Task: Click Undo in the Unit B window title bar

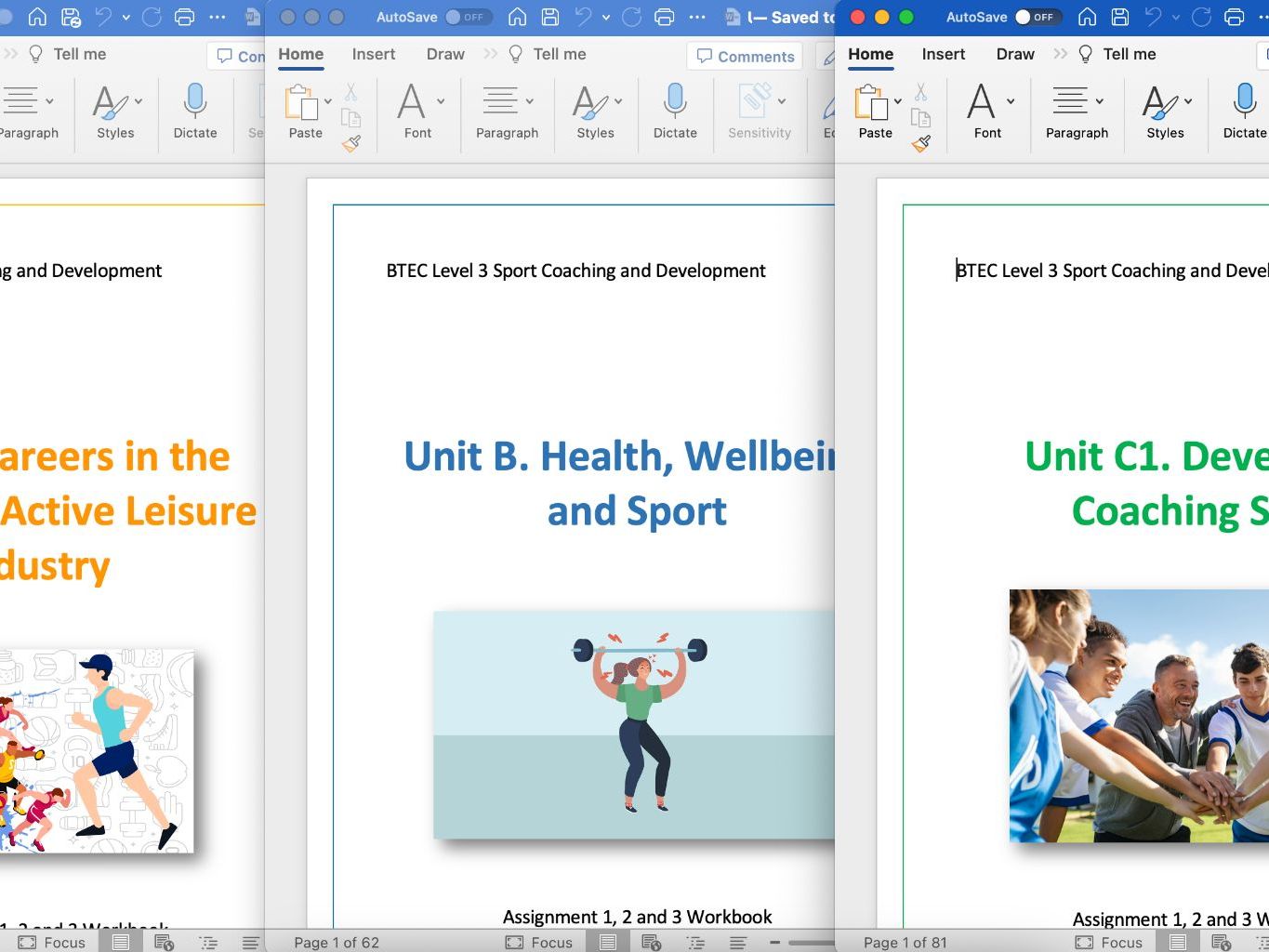Action: 583,17
